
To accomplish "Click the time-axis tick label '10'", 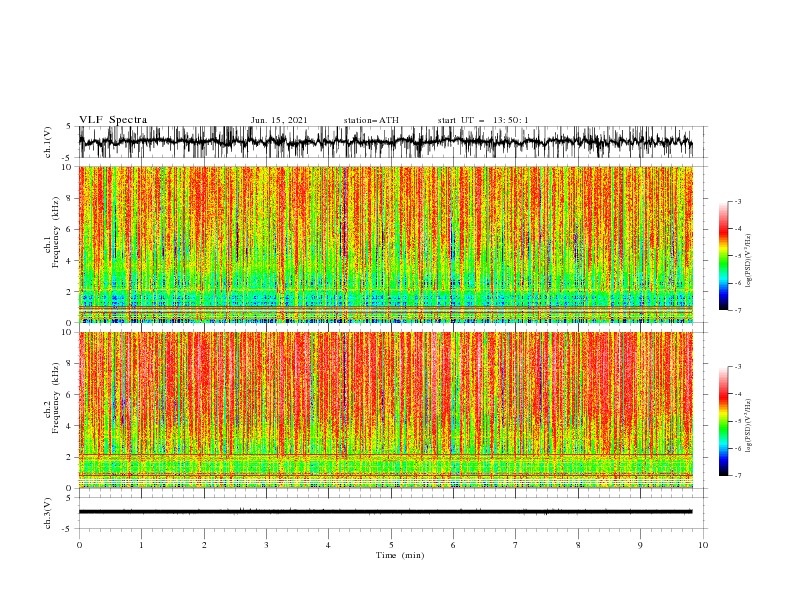I will 703,545.
